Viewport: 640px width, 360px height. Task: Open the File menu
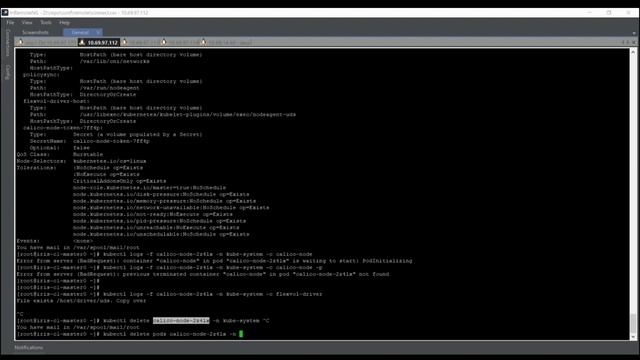(x=10, y=22)
